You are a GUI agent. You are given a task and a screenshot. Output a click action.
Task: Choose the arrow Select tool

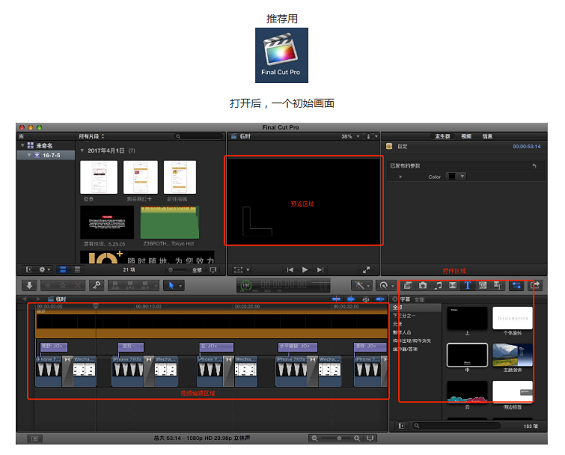(171, 285)
